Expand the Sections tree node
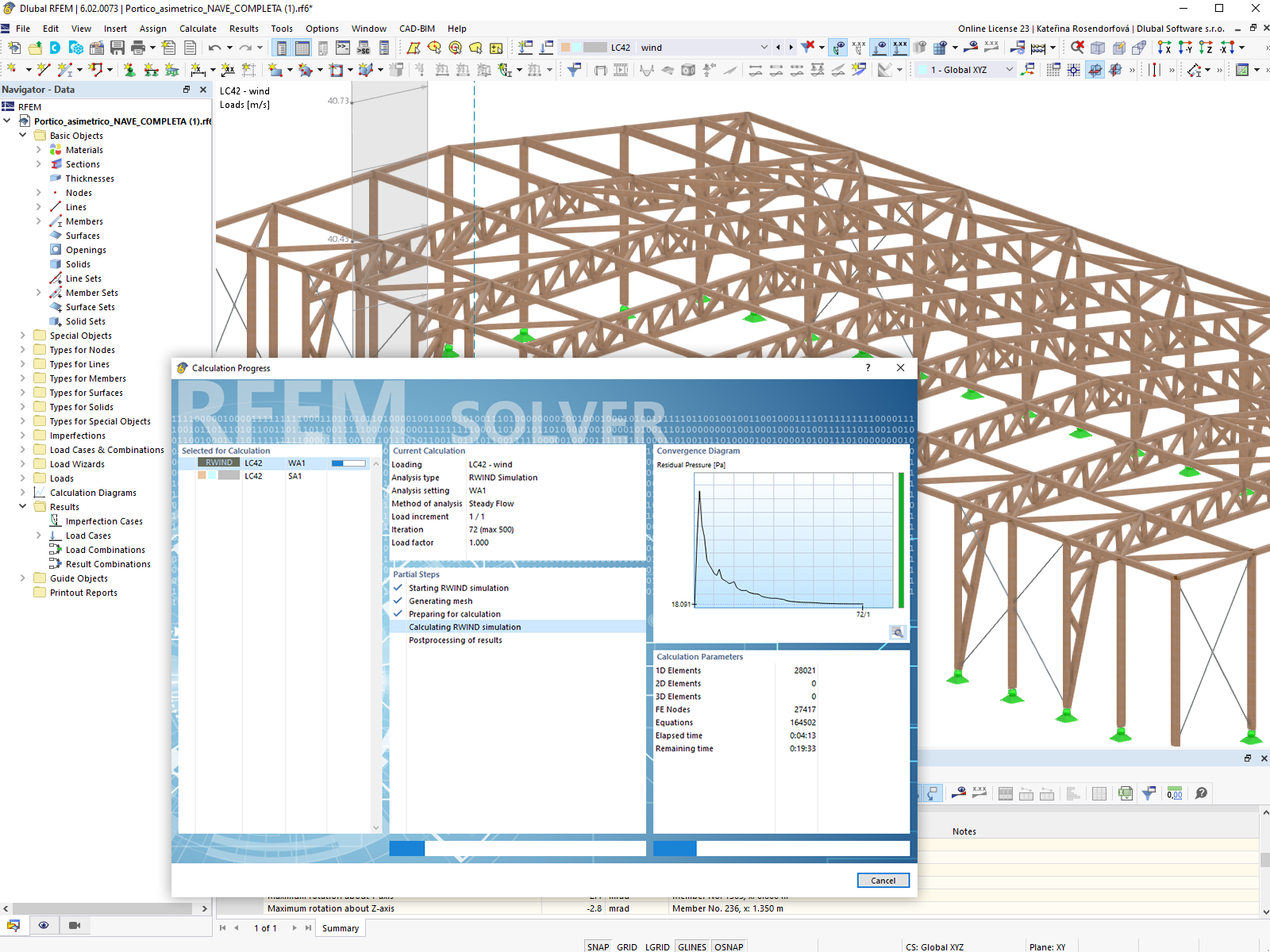 click(x=38, y=164)
